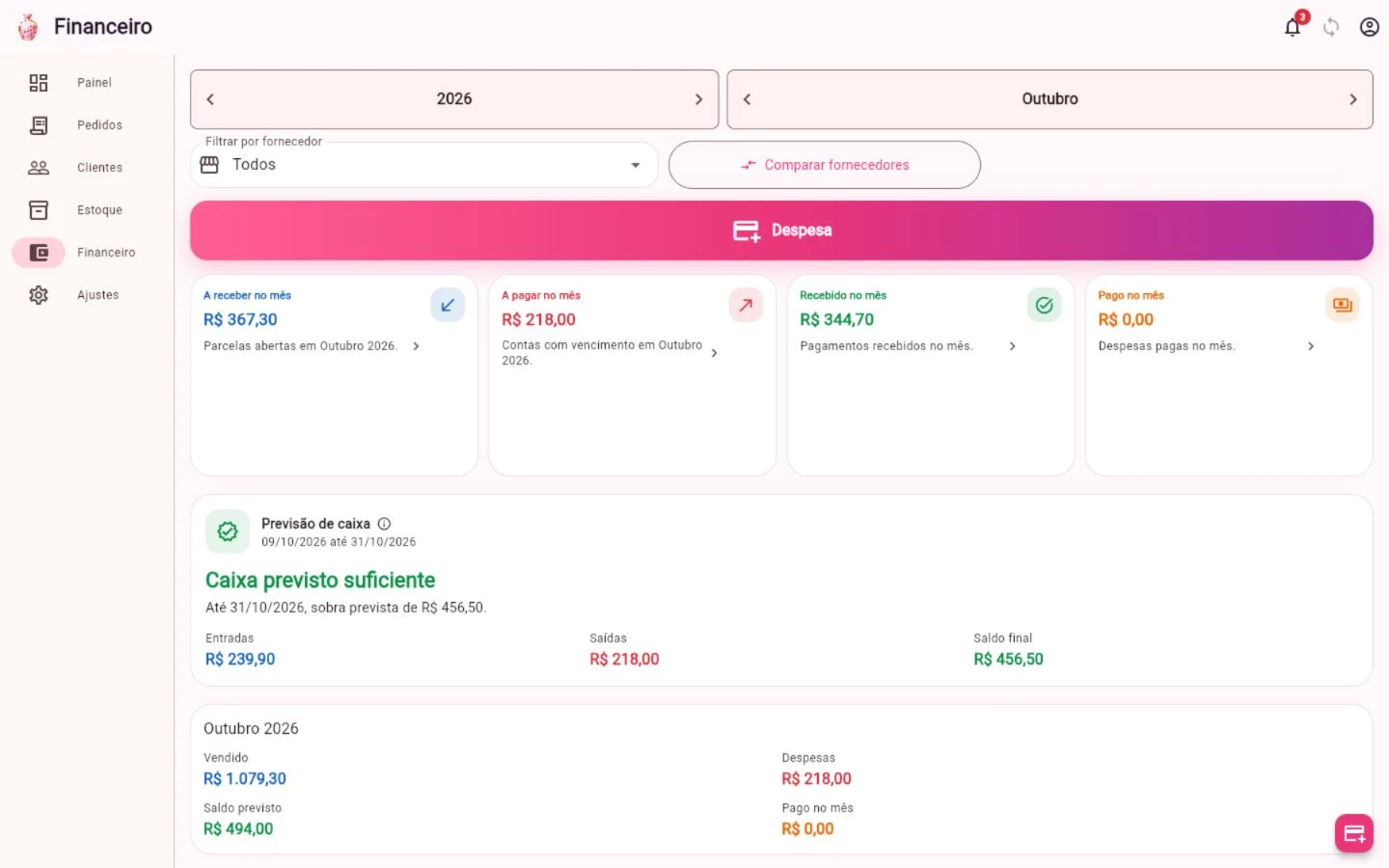This screenshot has width=1389, height=868.
Task: Click the floating add expense button
Action: click(1354, 833)
